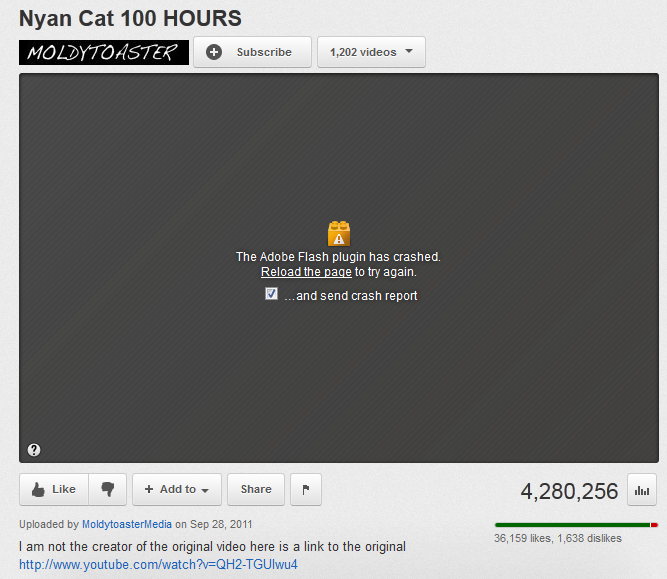Click the likes and dislikes rating bar
The width and height of the screenshot is (667, 579).
(x=576, y=525)
